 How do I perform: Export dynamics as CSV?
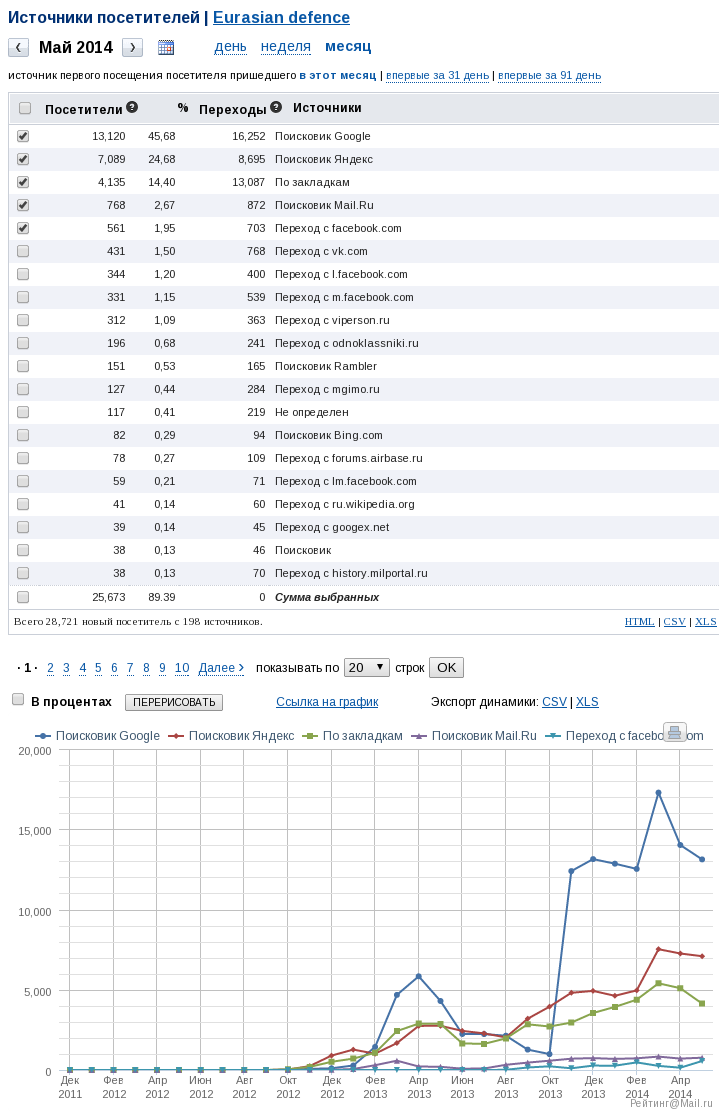pos(554,701)
